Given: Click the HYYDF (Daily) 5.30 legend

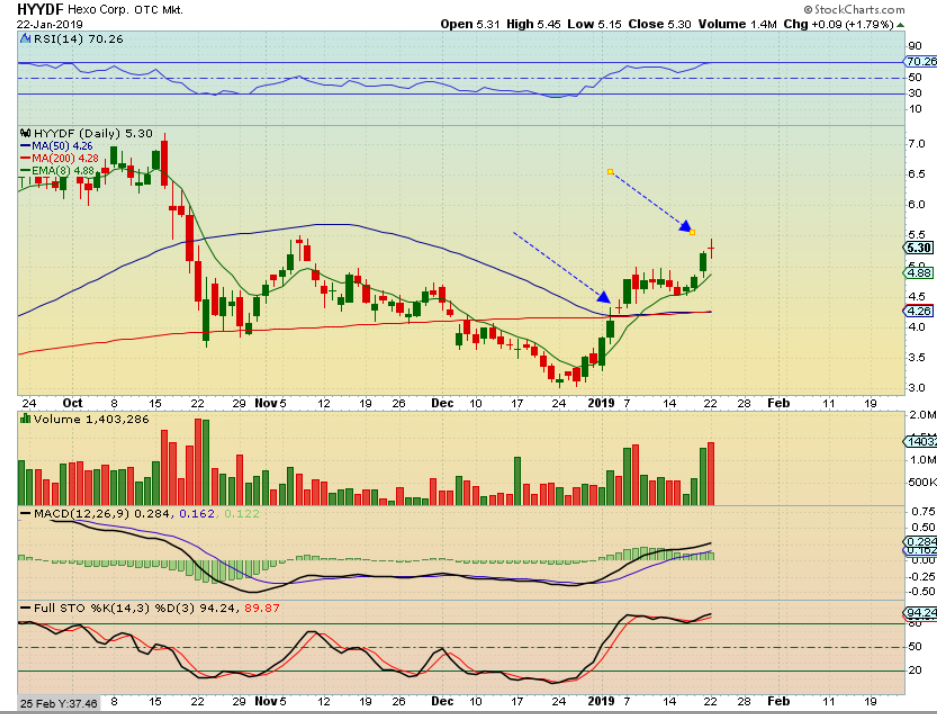Looking at the screenshot, I should pyautogui.click(x=93, y=133).
